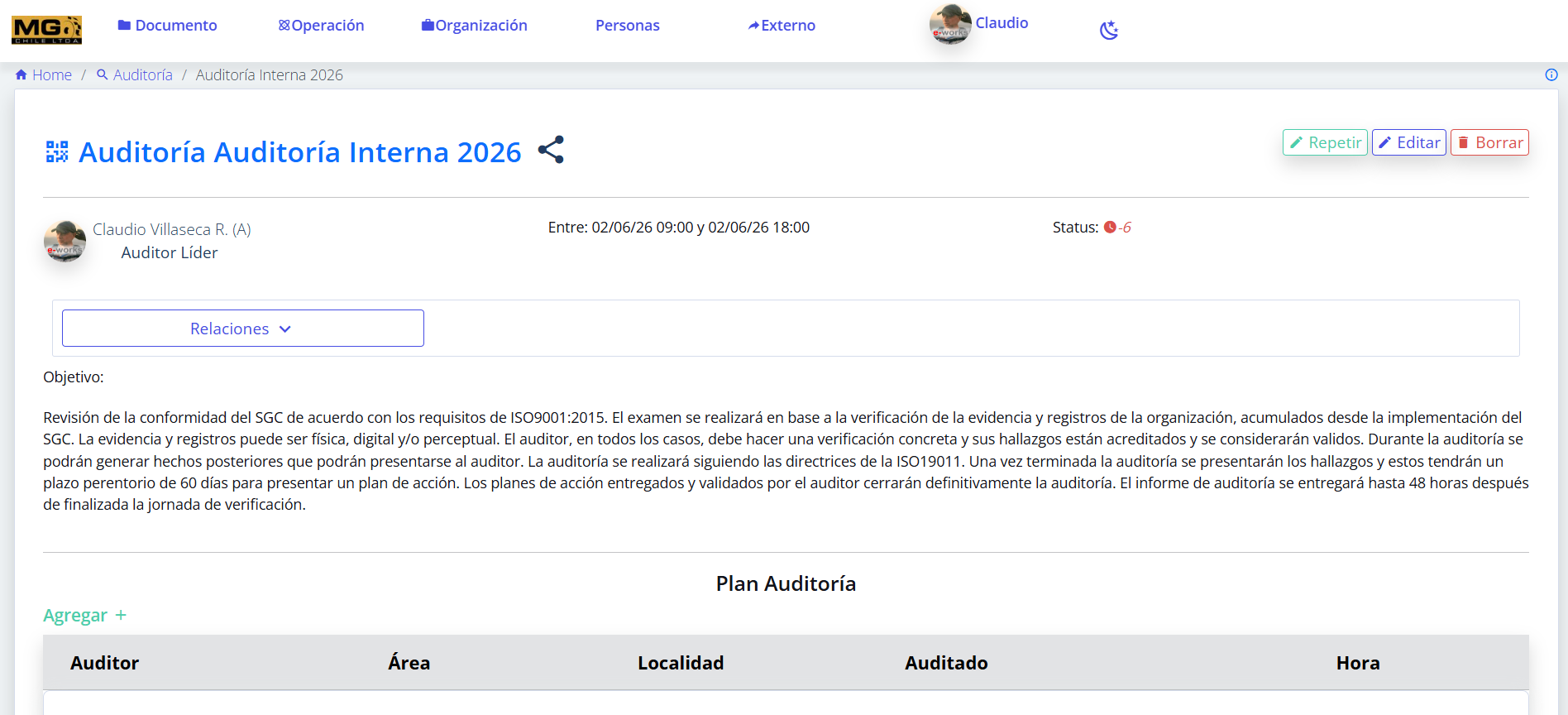Click the lead auditor's avatar photo
Screen dimensions: 1568x715
65,242
